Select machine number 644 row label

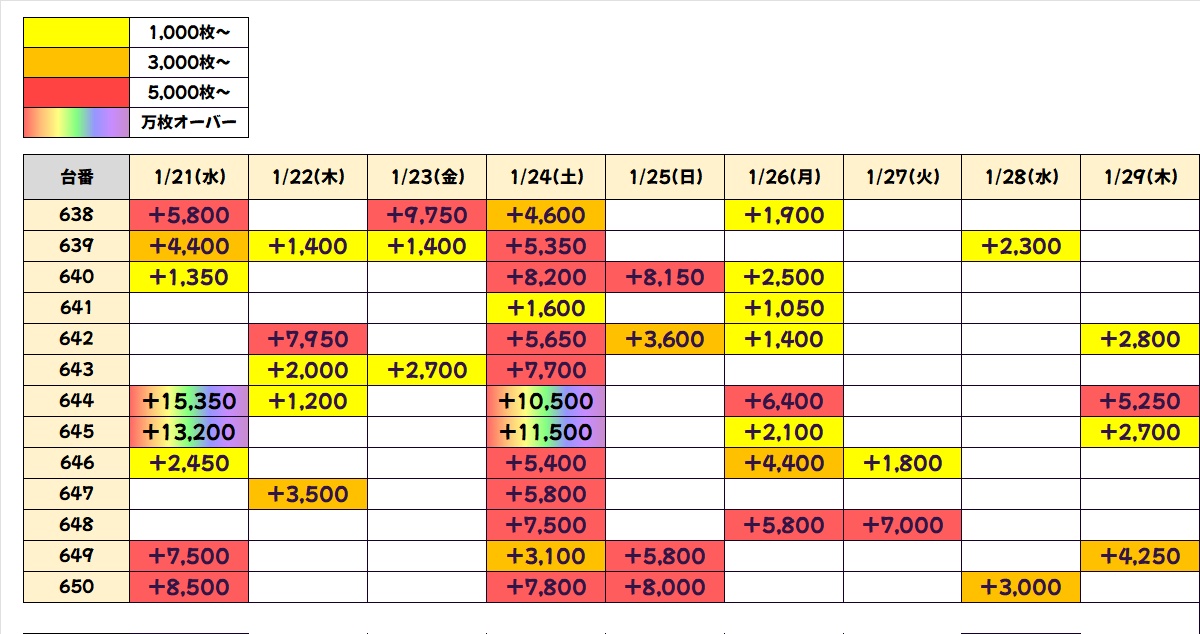coord(77,401)
